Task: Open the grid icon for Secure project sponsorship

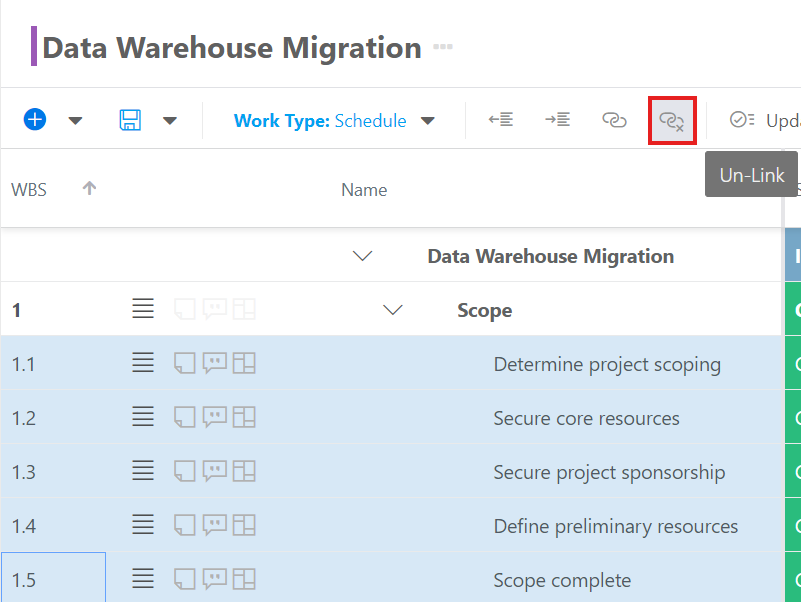Action: [244, 471]
